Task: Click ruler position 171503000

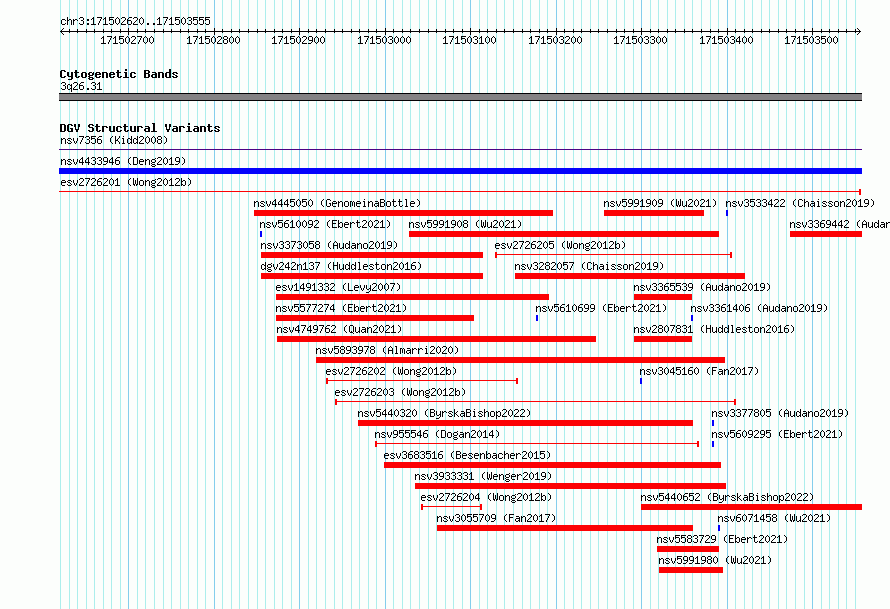Action: click(384, 40)
